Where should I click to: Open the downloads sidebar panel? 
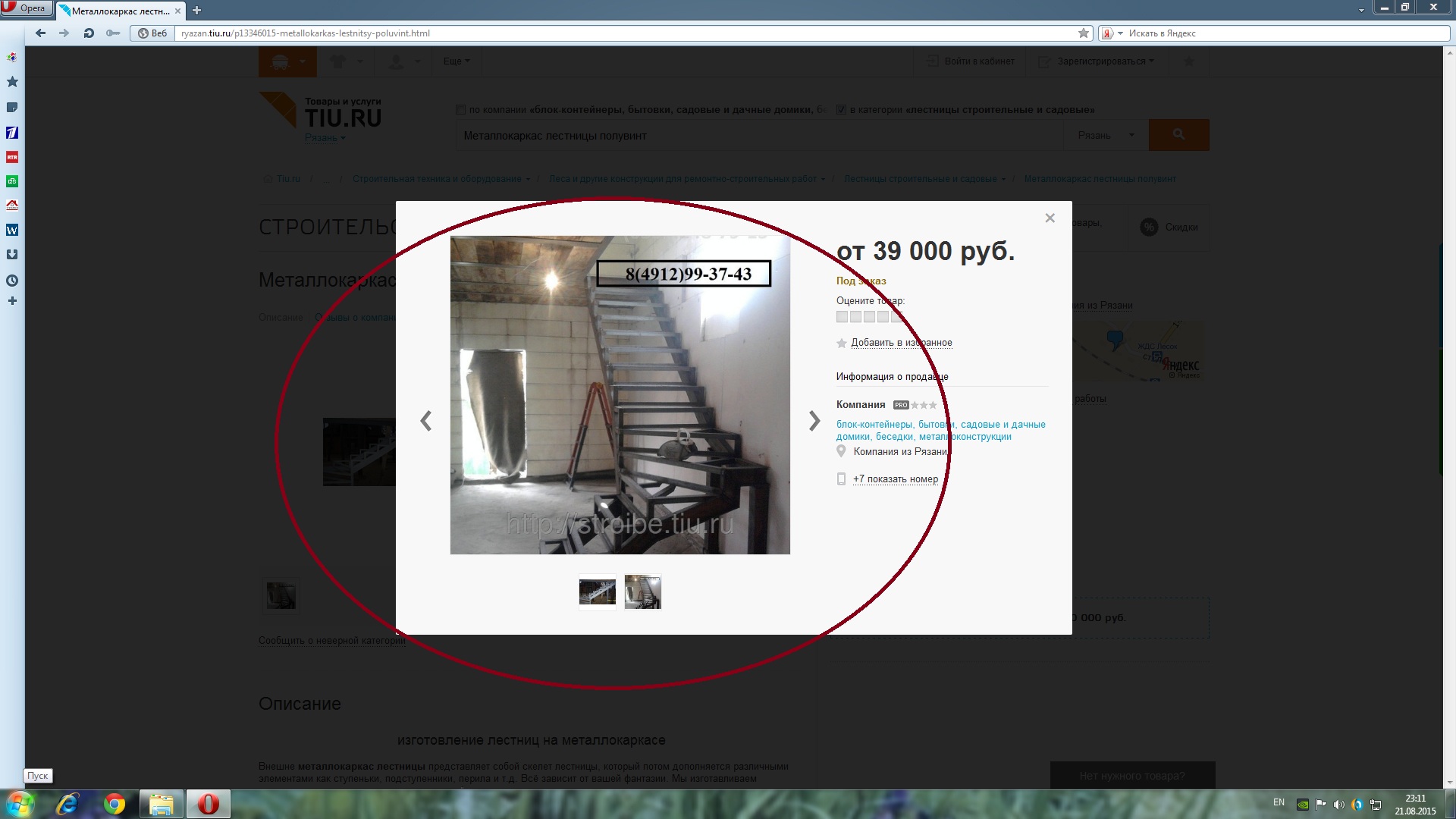click(12, 255)
